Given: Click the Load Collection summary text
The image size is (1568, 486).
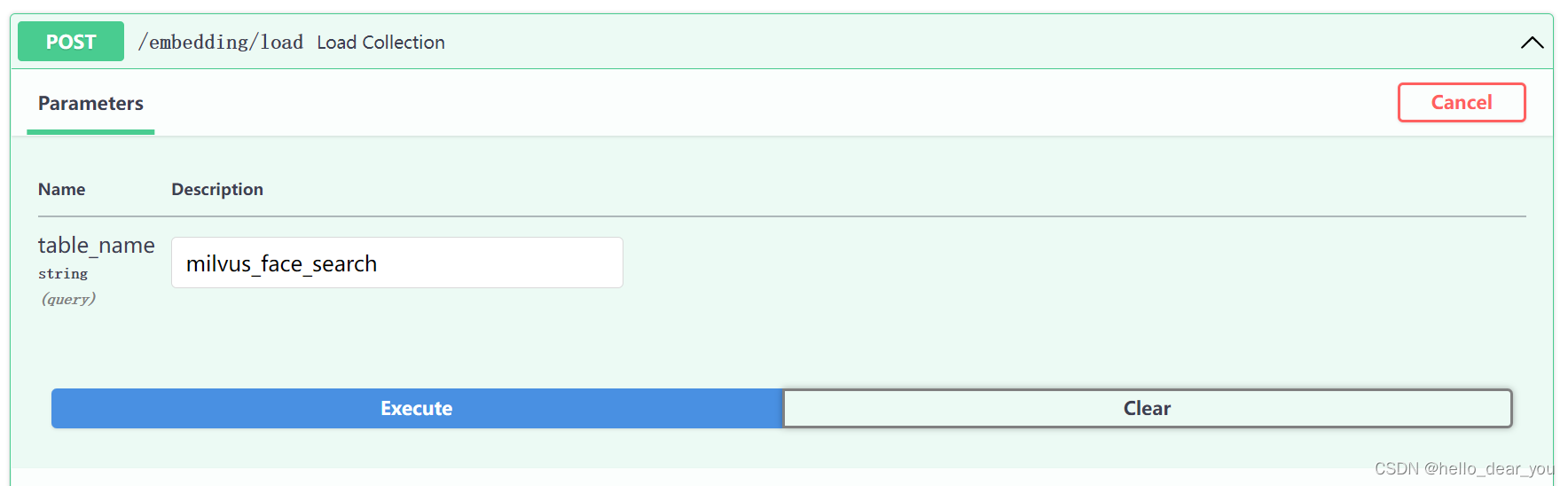Looking at the screenshot, I should click(x=380, y=43).
